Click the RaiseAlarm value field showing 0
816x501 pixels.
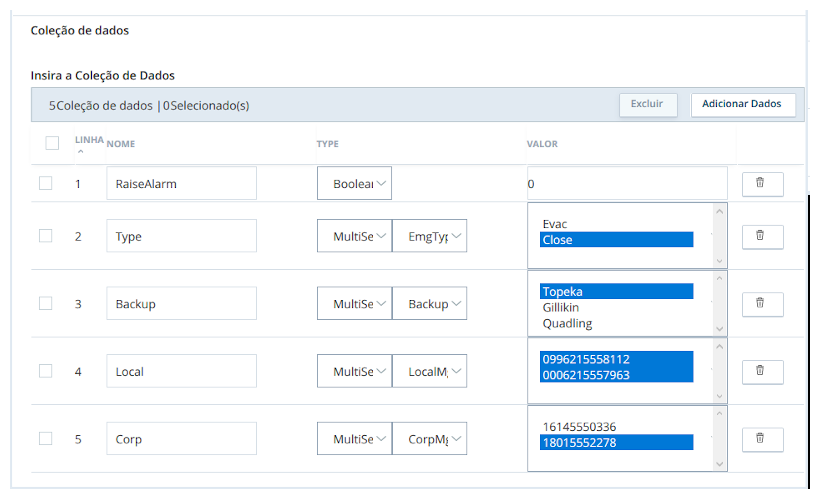click(x=627, y=183)
